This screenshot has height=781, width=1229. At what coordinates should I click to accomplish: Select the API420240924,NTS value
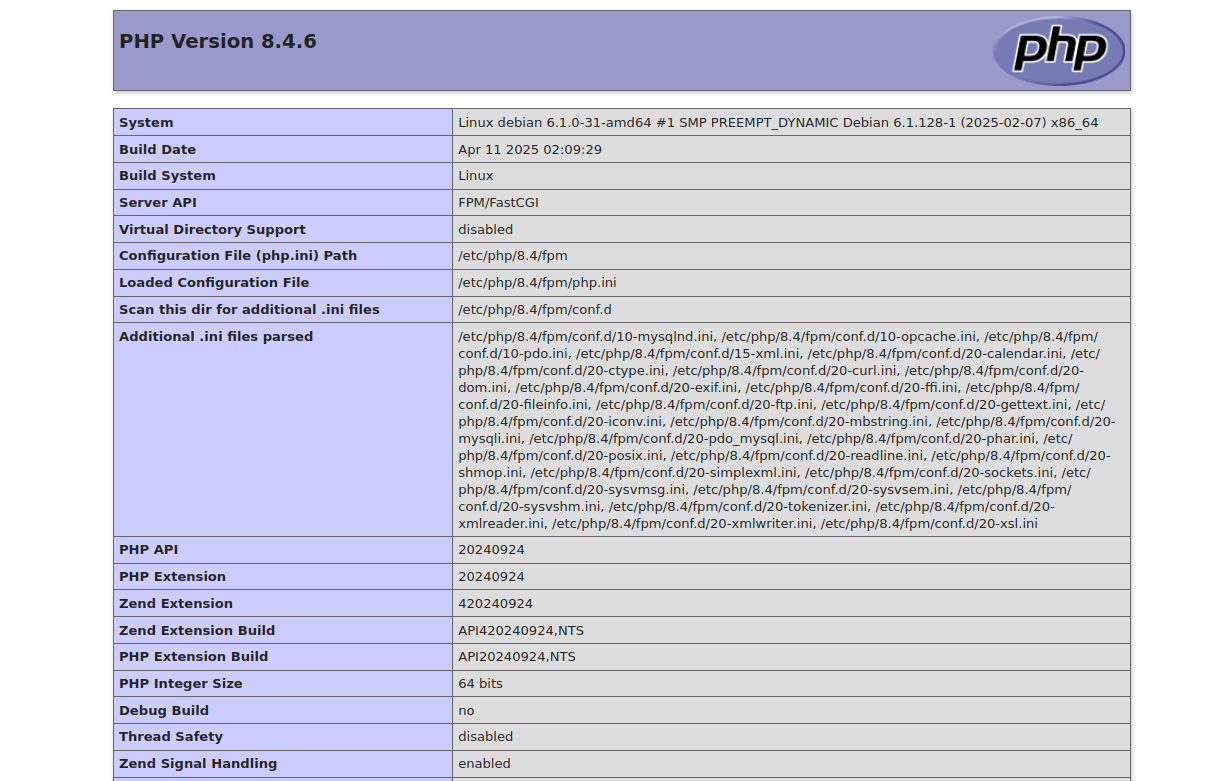pos(521,631)
